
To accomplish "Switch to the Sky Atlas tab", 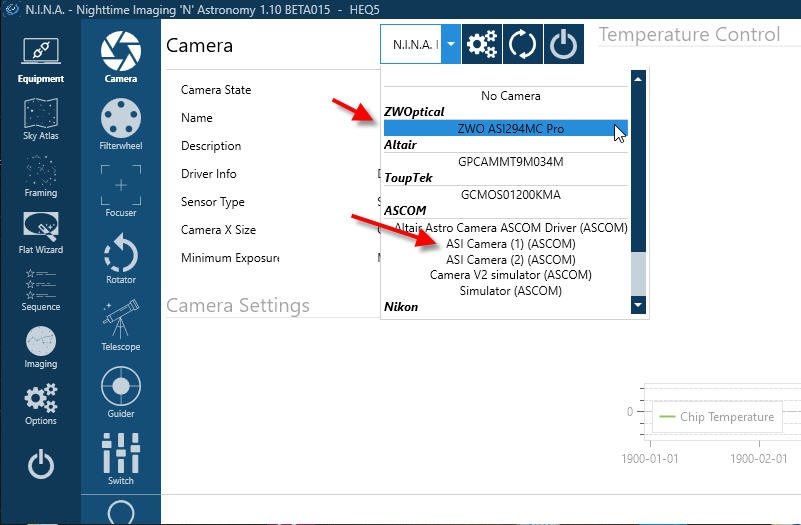I will click(x=40, y=119).
